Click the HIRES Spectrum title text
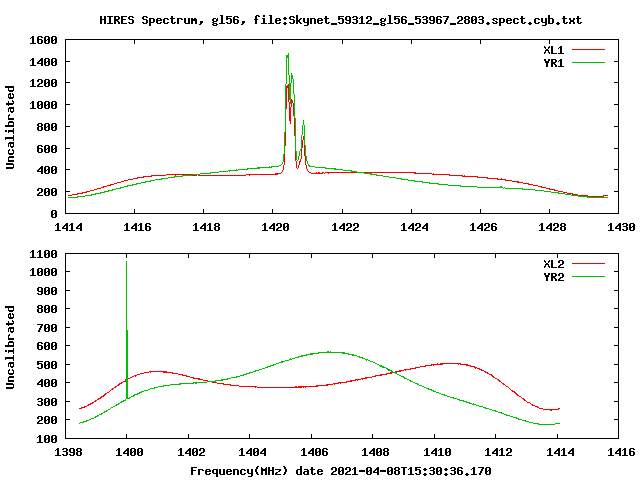This screenshot has width=640, height=480. [340, 20]
